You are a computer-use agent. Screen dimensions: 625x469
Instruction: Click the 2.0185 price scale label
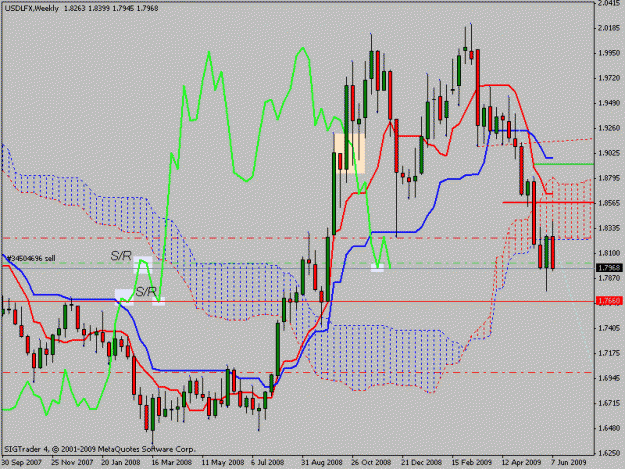[610, 28]
